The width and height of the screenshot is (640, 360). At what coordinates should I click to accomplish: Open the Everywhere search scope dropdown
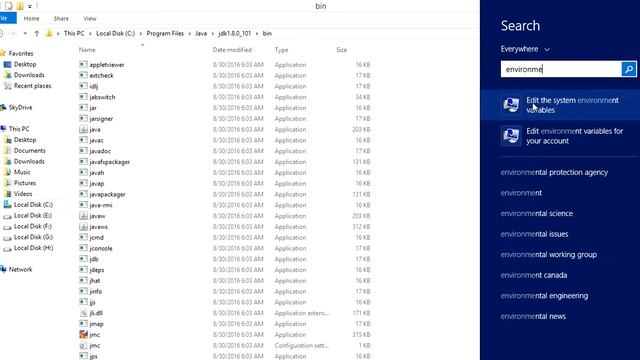525,49
